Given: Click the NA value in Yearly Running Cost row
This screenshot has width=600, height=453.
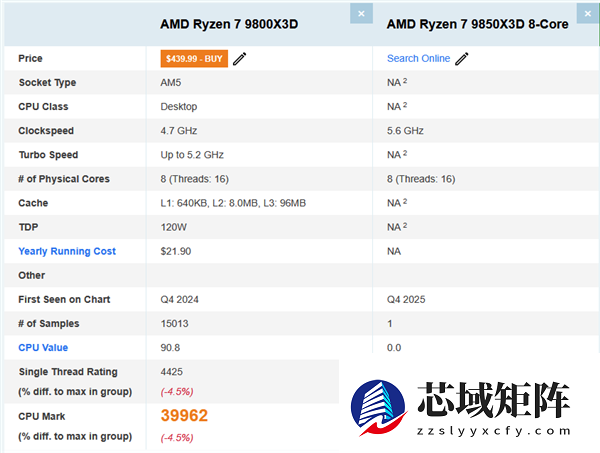Looking at the screenshot, I should (x=394, y=251).
